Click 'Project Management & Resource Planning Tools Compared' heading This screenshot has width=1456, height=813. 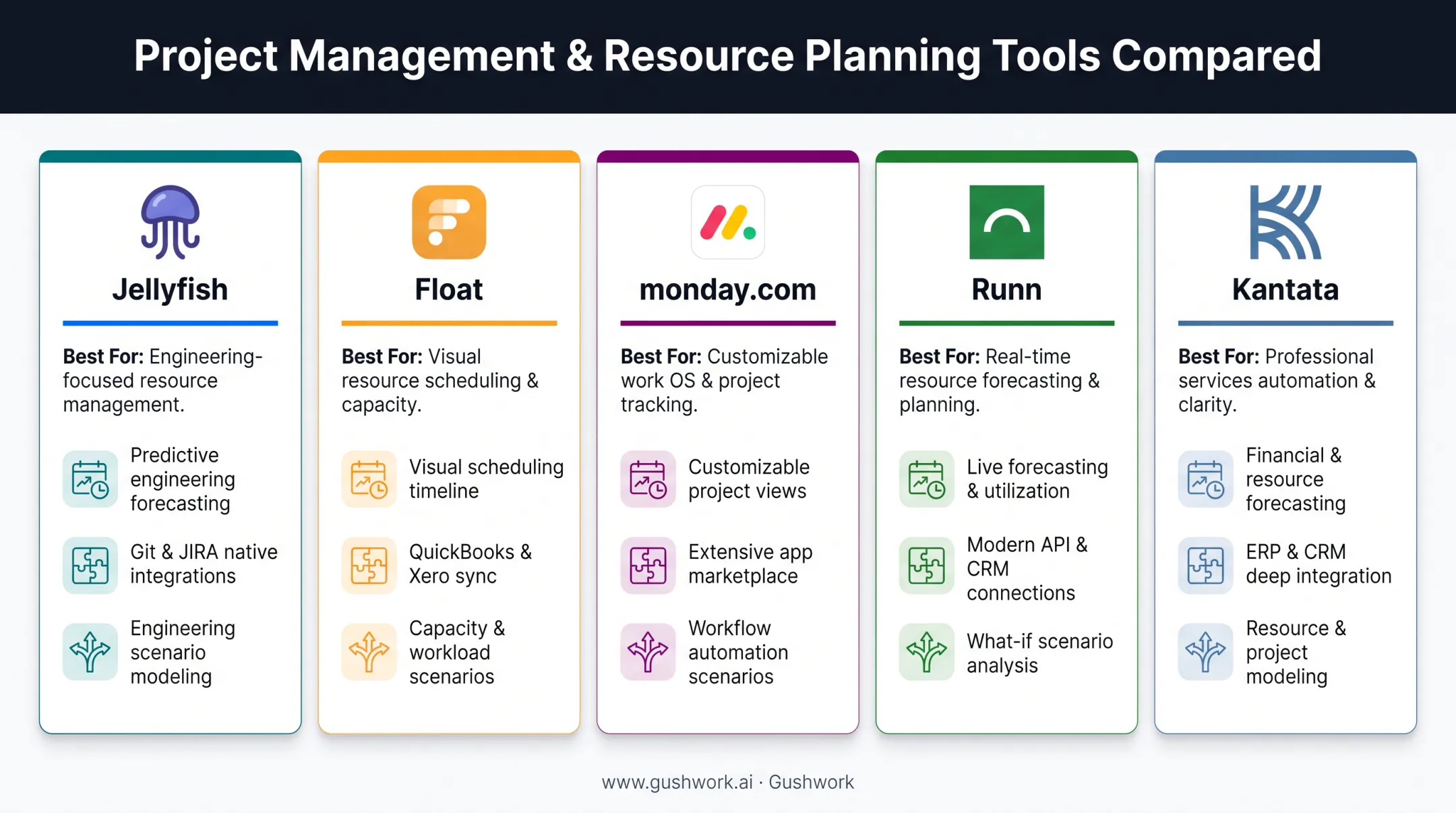pos(727,56)
